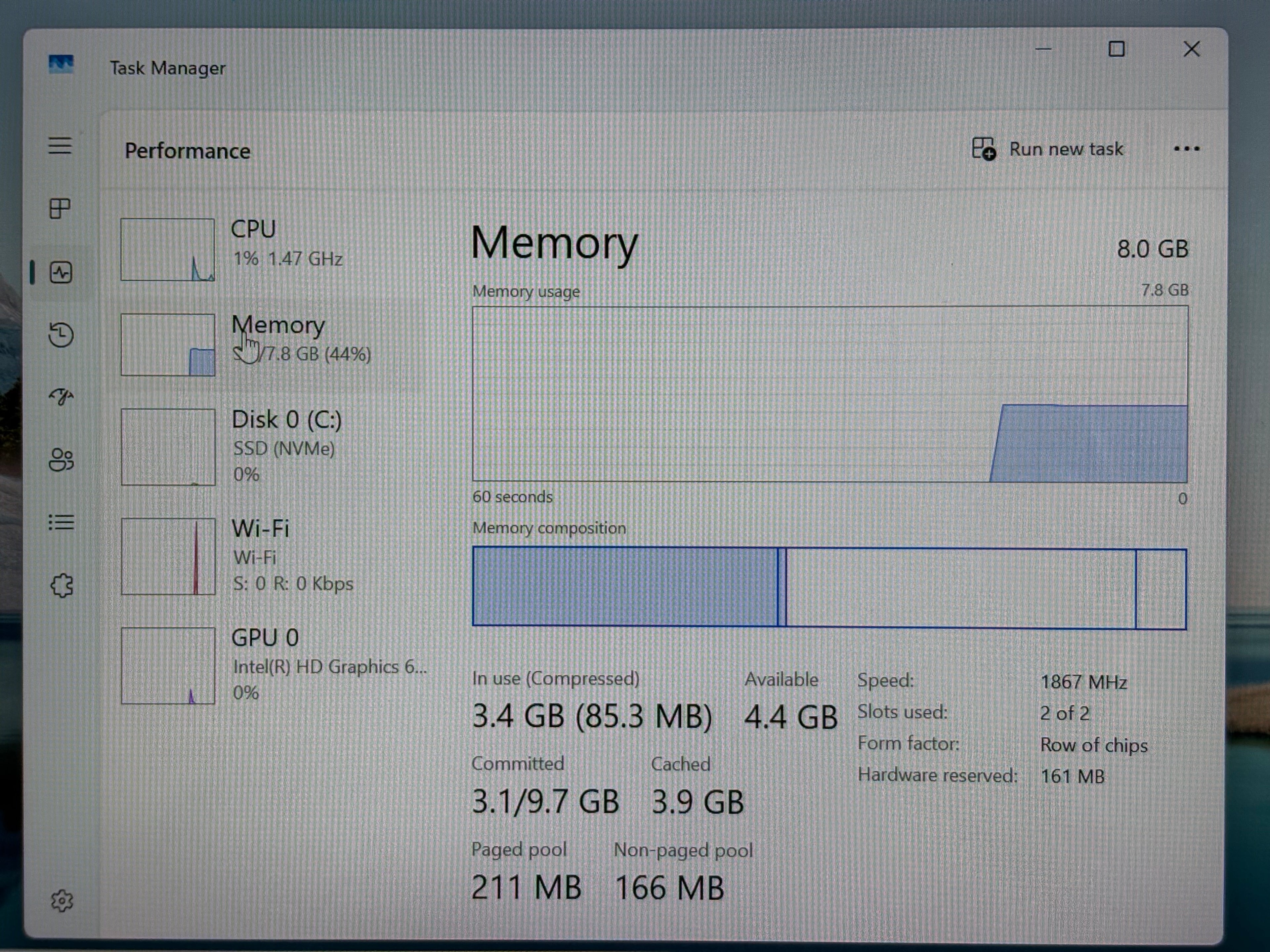Click the Task Manager app icon in title bar
Viewport: 1270px width, 952px height.
click(x=61, y=64)
